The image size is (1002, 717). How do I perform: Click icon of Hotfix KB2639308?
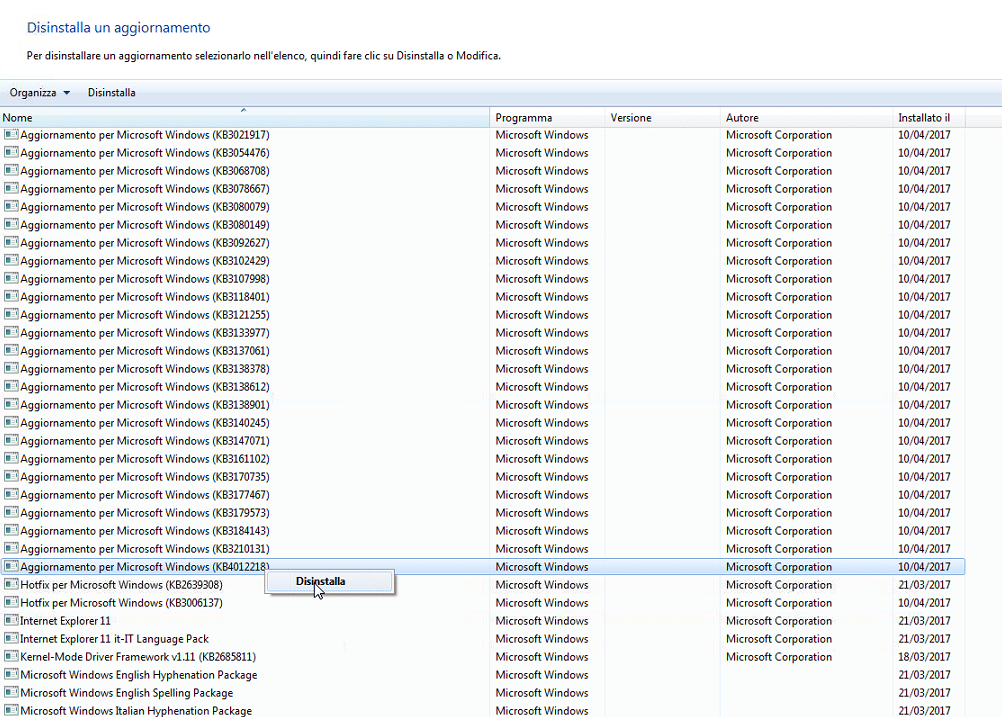[11, 585]
